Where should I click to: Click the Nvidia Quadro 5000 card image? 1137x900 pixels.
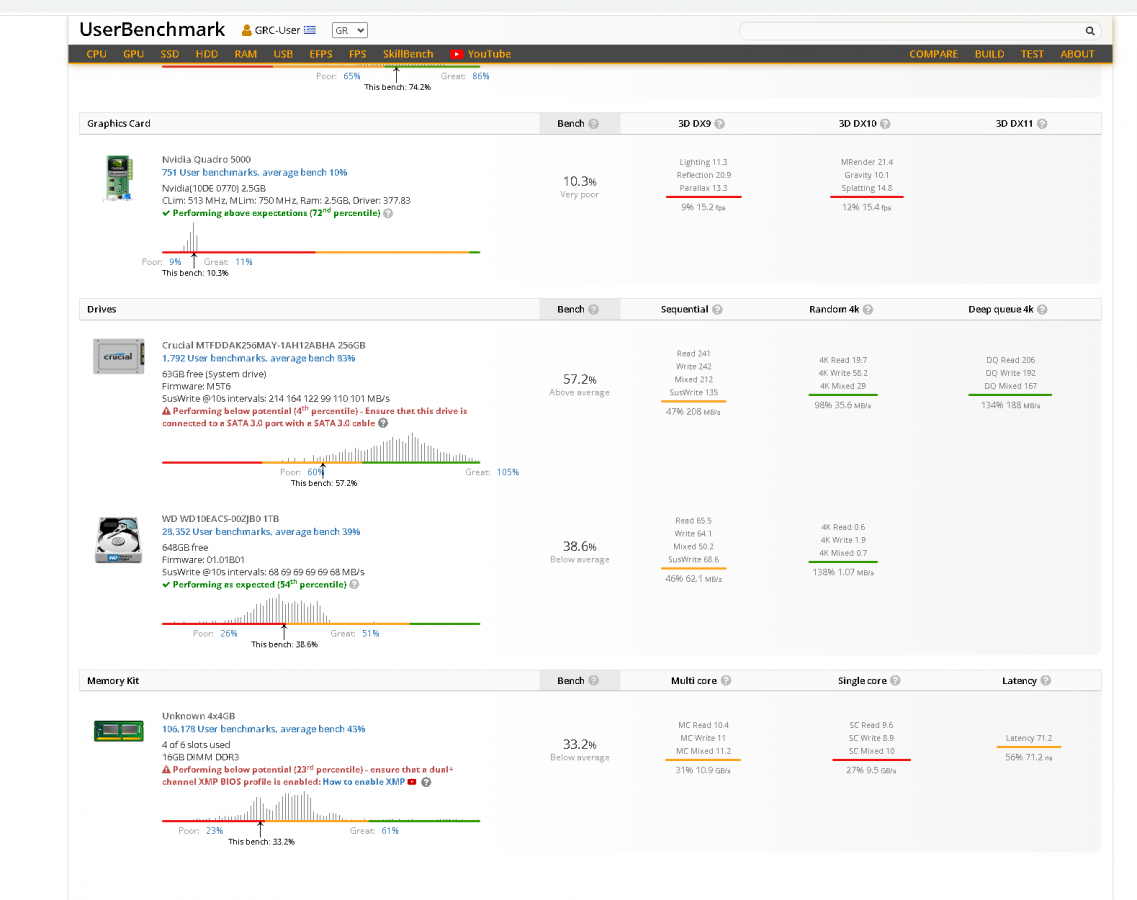(x=119, y=179)
